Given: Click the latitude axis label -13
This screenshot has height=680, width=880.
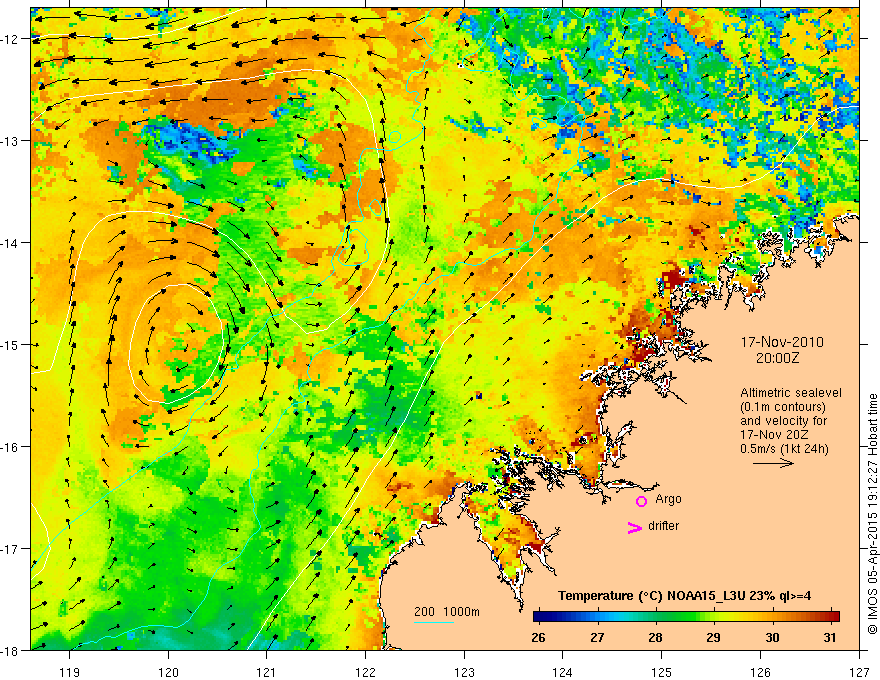Looking at the screenshot, I should pyautogui.click(x=11, y=140).
